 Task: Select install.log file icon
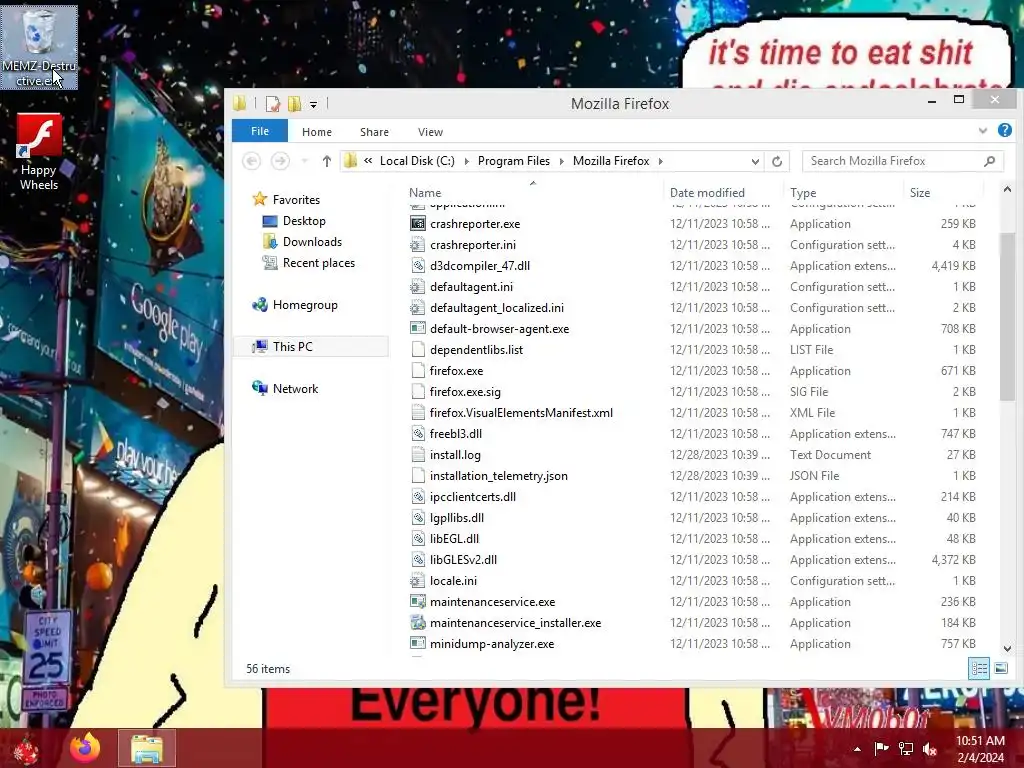418,455
